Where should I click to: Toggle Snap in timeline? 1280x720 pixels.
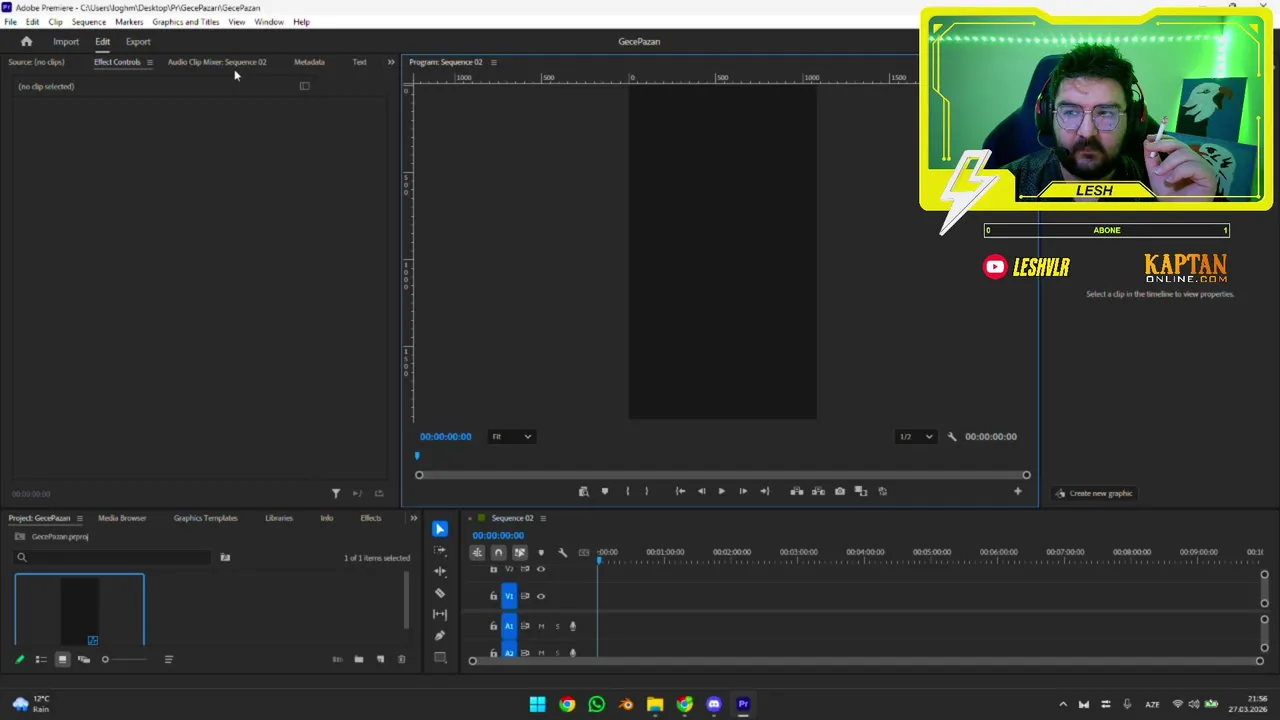click(498, 552)
